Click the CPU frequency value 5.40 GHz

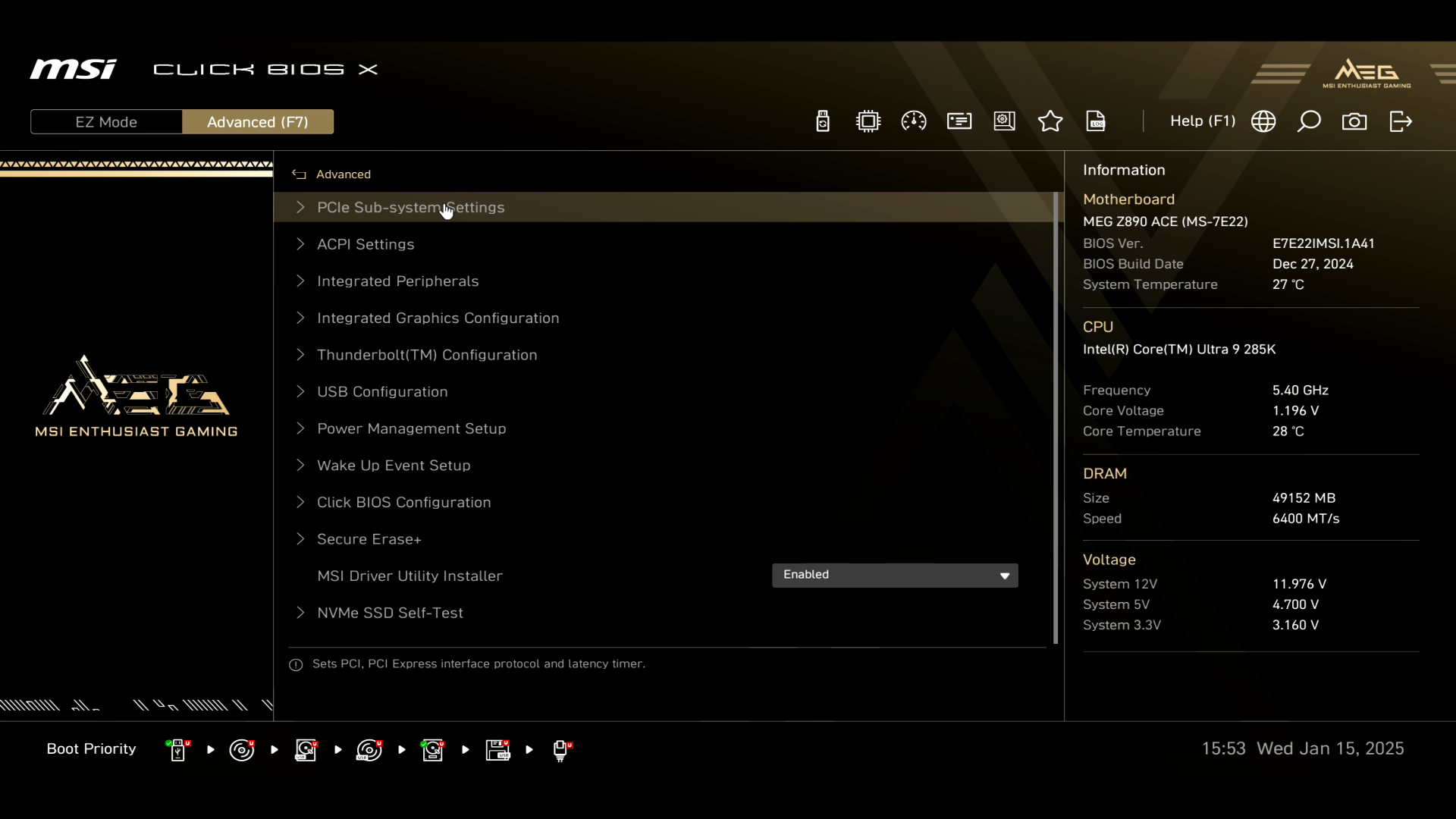pyautogui.click(x=1301, y=390)
